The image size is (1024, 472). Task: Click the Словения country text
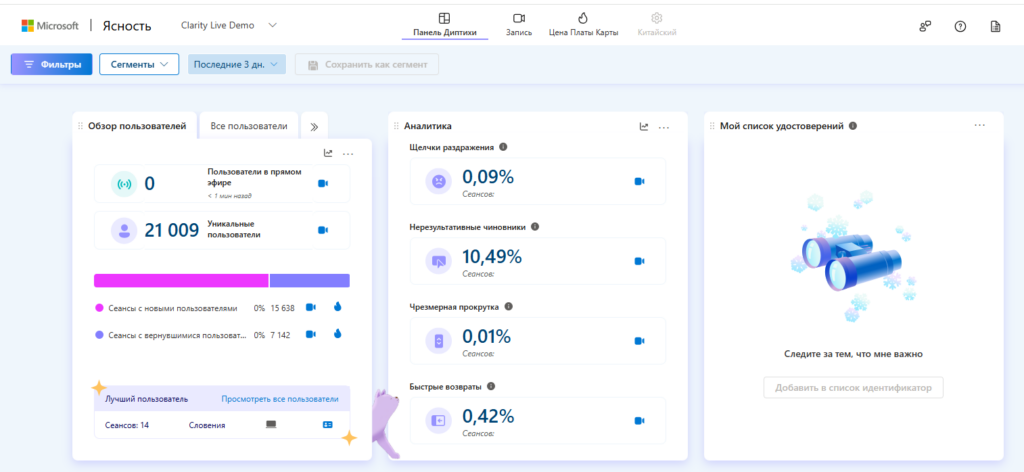[x=207, y=425]
